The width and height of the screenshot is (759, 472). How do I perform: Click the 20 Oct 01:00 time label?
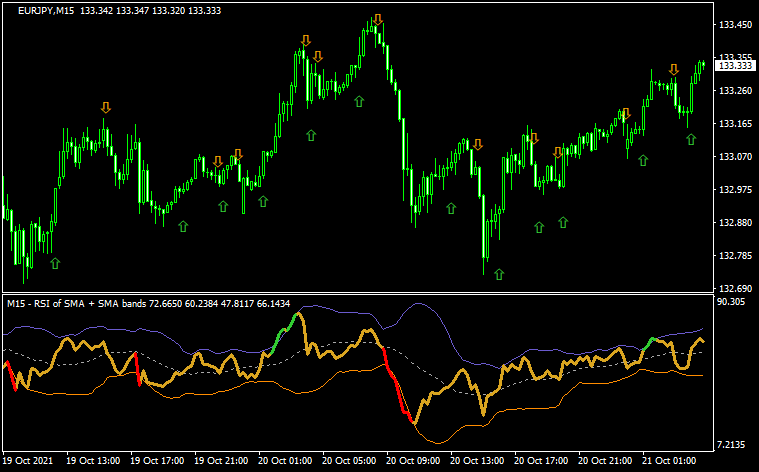pos(285,460)
